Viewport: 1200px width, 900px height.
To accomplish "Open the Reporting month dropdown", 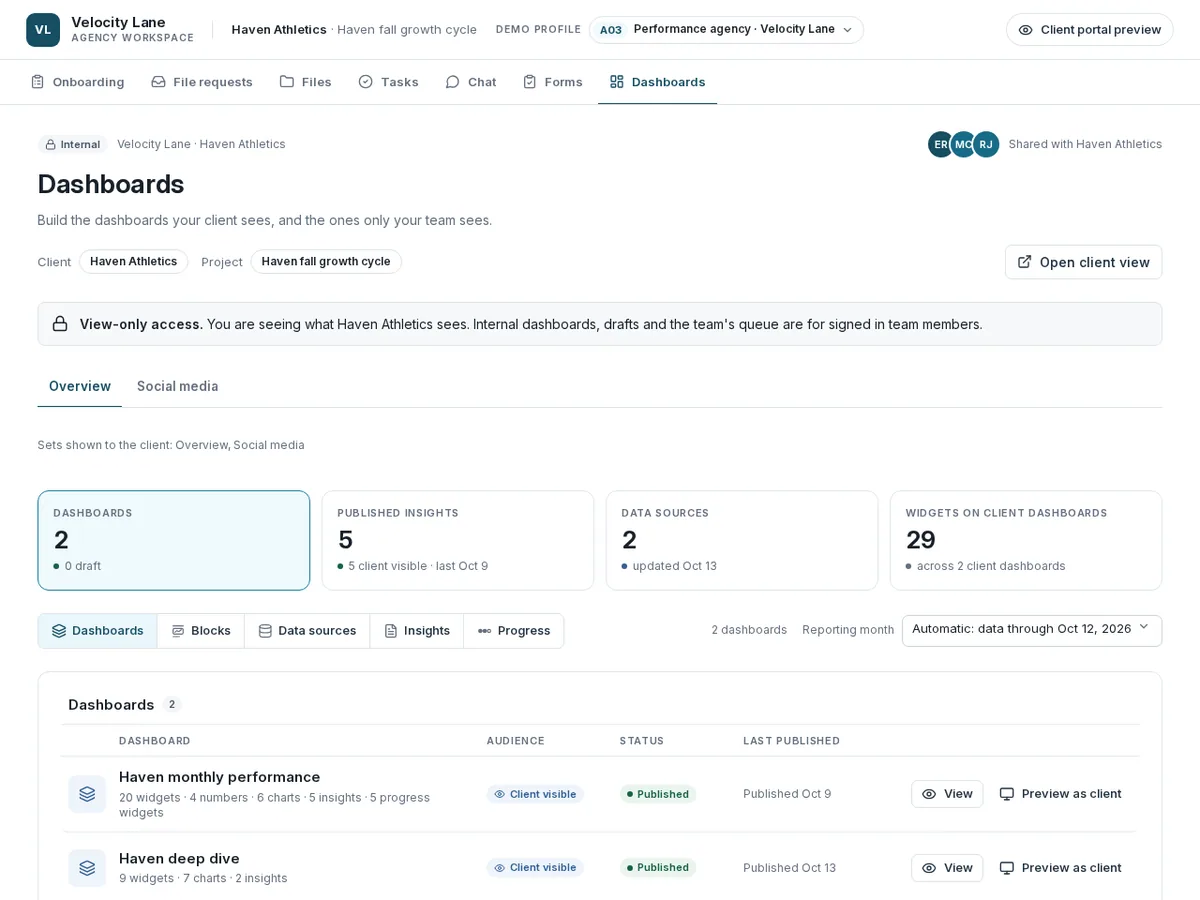I will click(1032, 630).
